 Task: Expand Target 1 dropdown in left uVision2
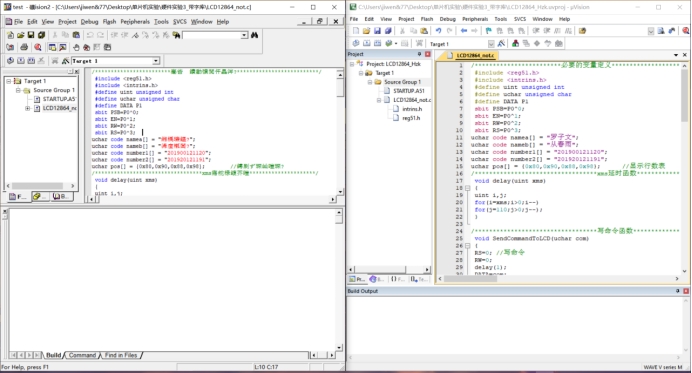[x=156, y=61]
